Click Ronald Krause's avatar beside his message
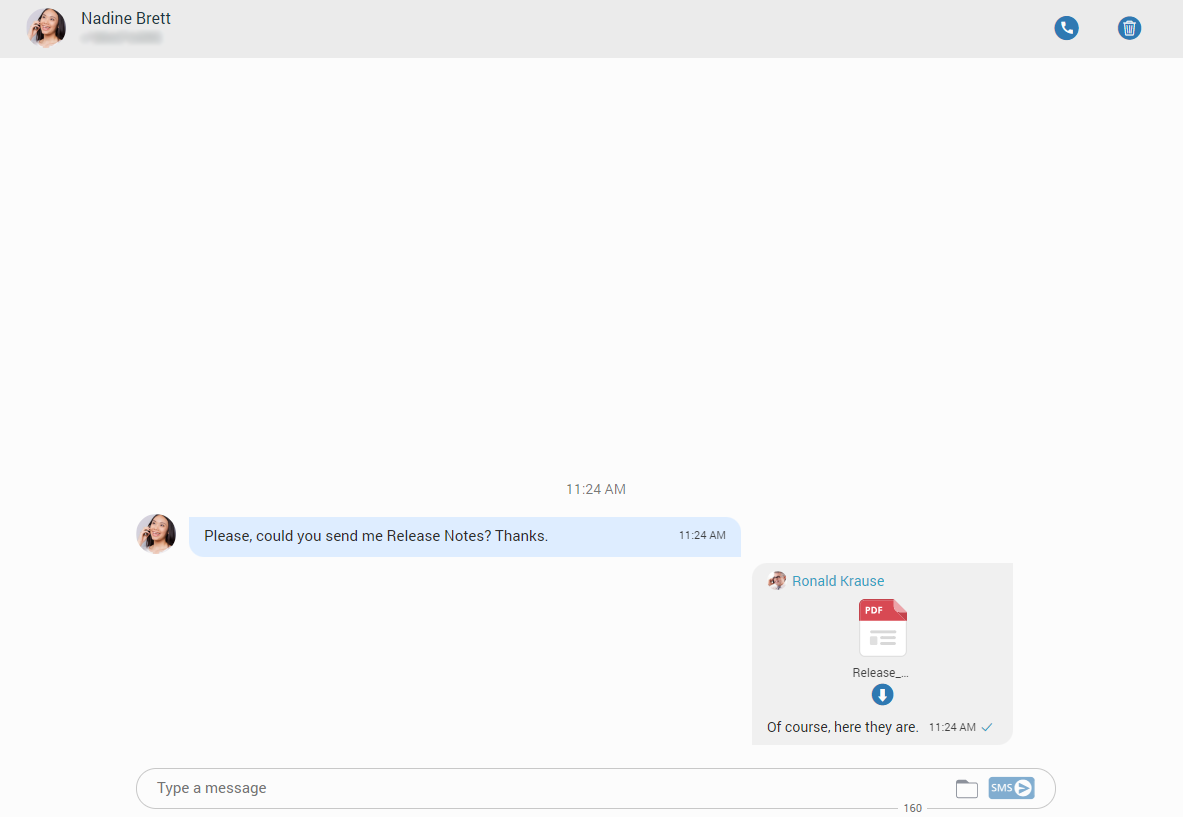 [777, 580]
